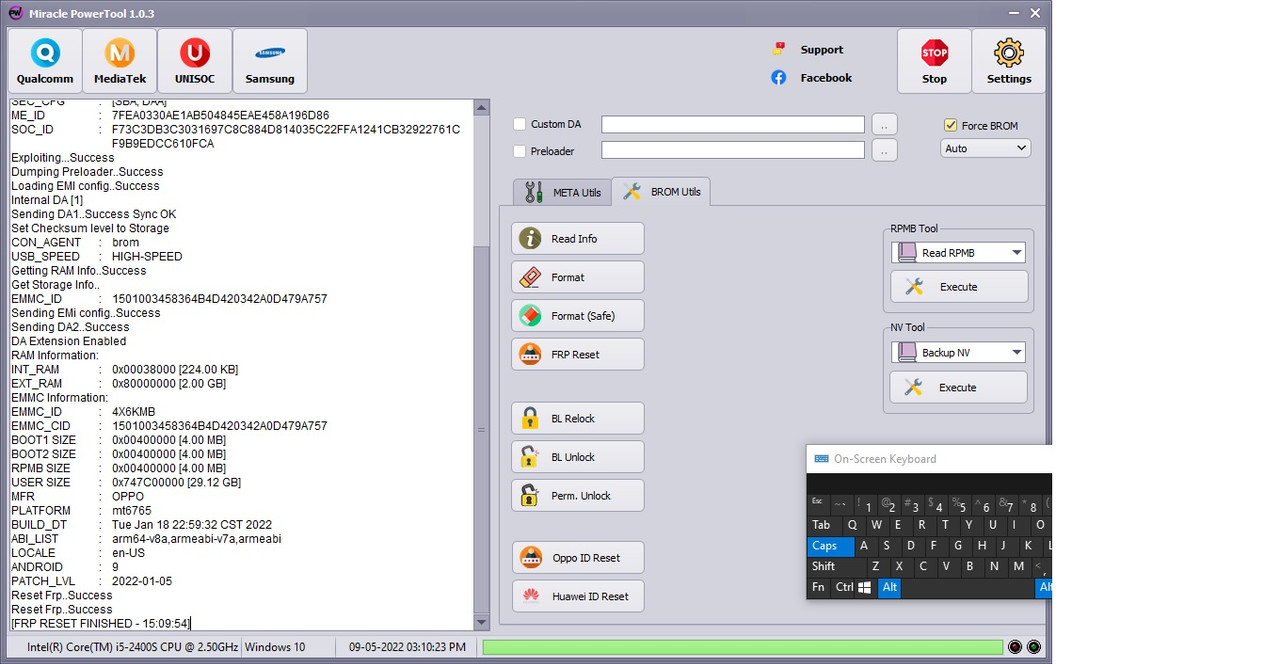Click the green status indicator light

[x=1034, y=647]
